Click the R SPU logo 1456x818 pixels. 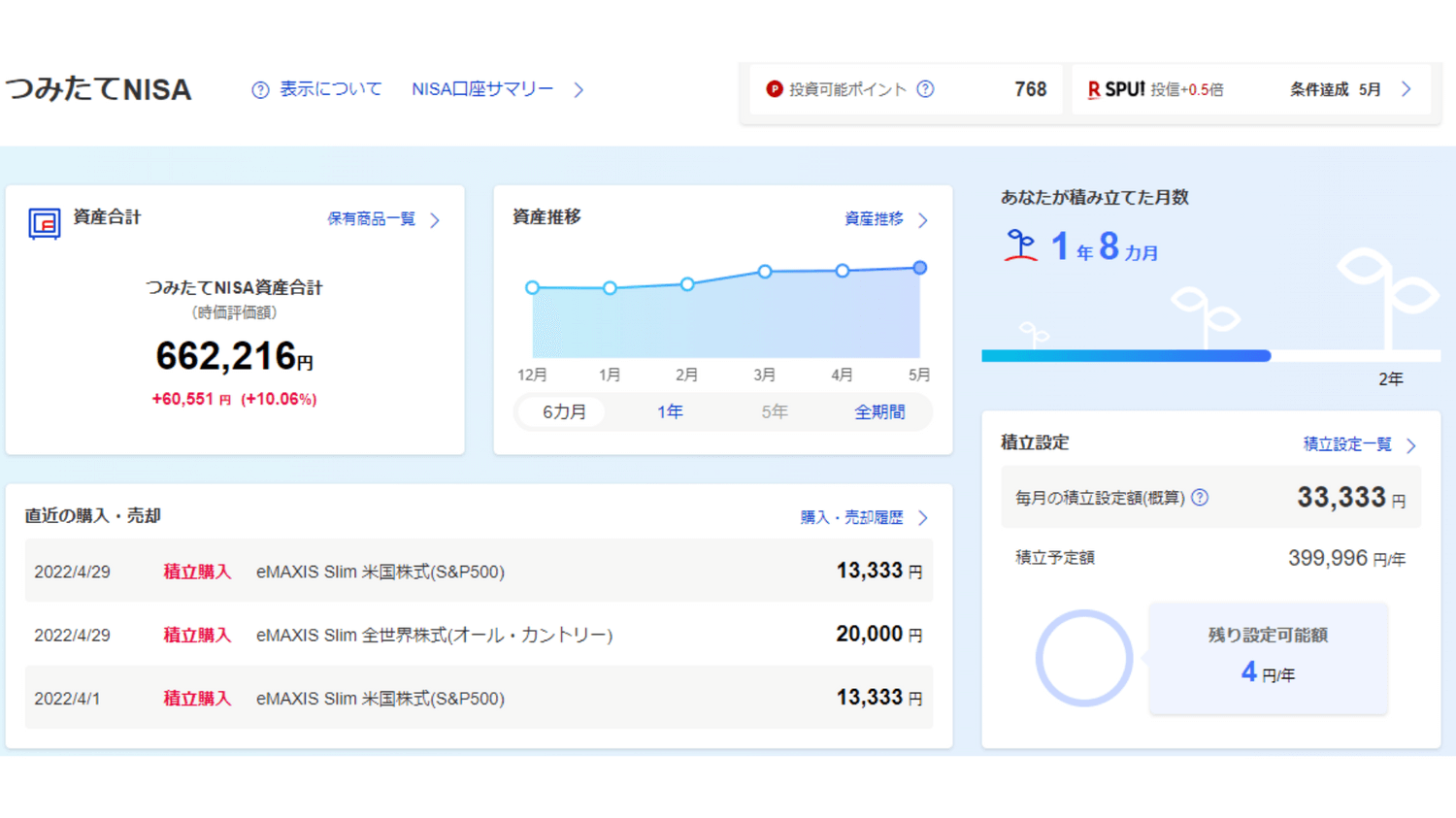[x=1116, y=89]
